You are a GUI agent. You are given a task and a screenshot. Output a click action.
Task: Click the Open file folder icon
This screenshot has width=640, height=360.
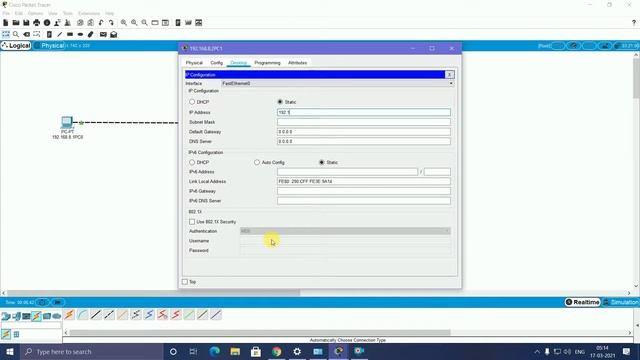tap(16, 23)
